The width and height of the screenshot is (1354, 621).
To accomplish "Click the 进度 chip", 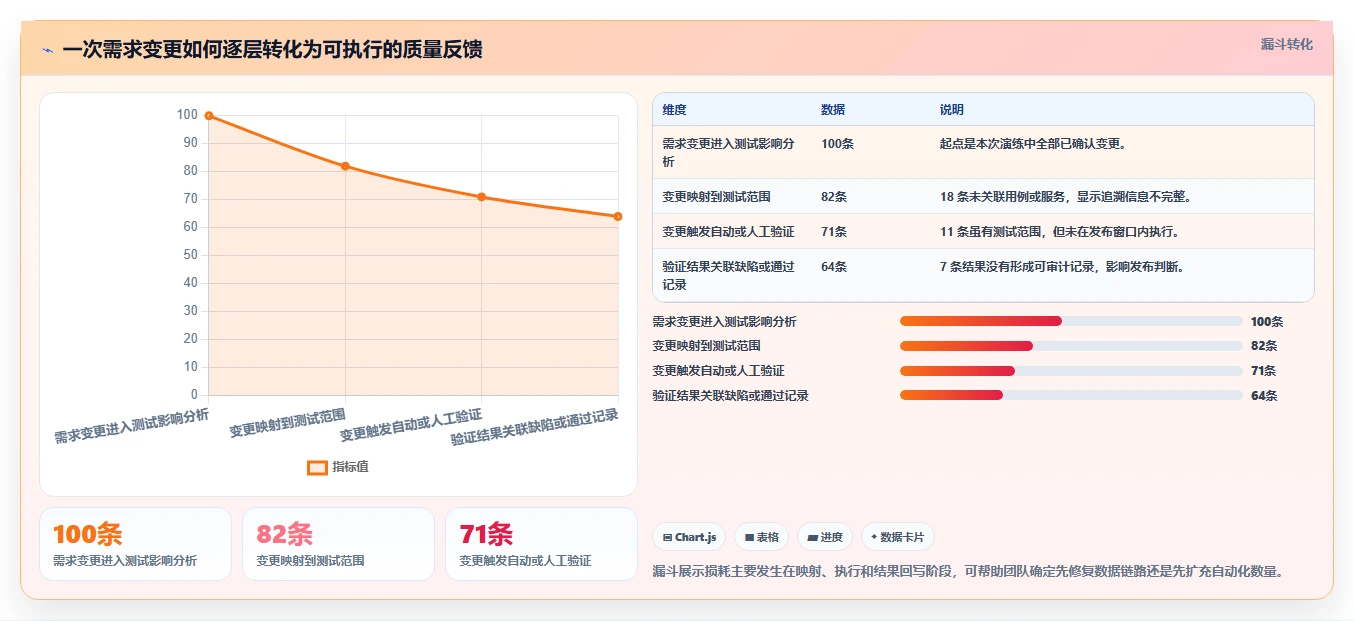I will click(x=825, y=537).
